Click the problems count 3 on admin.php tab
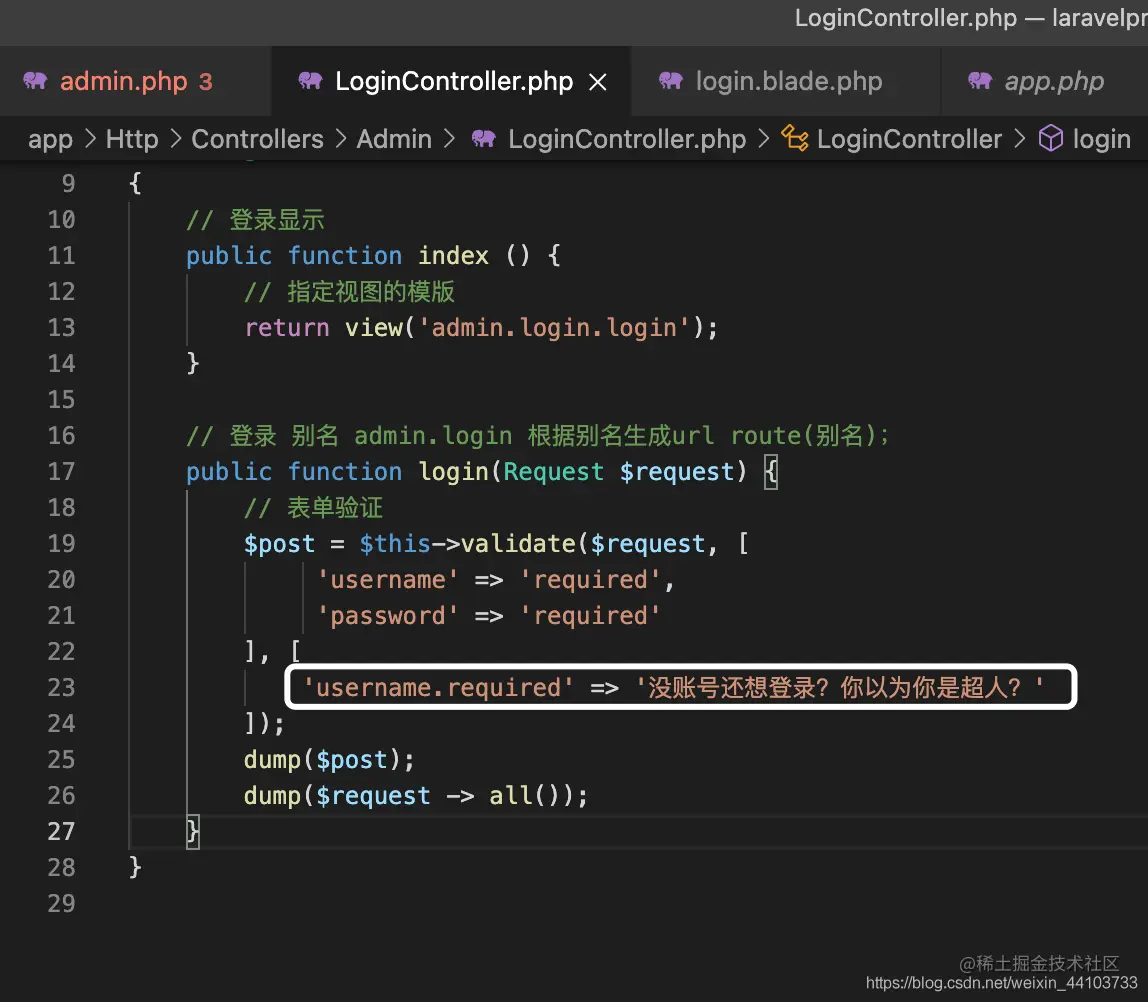The height and width of the screenshot is (1002, 1148). [206, 81]
